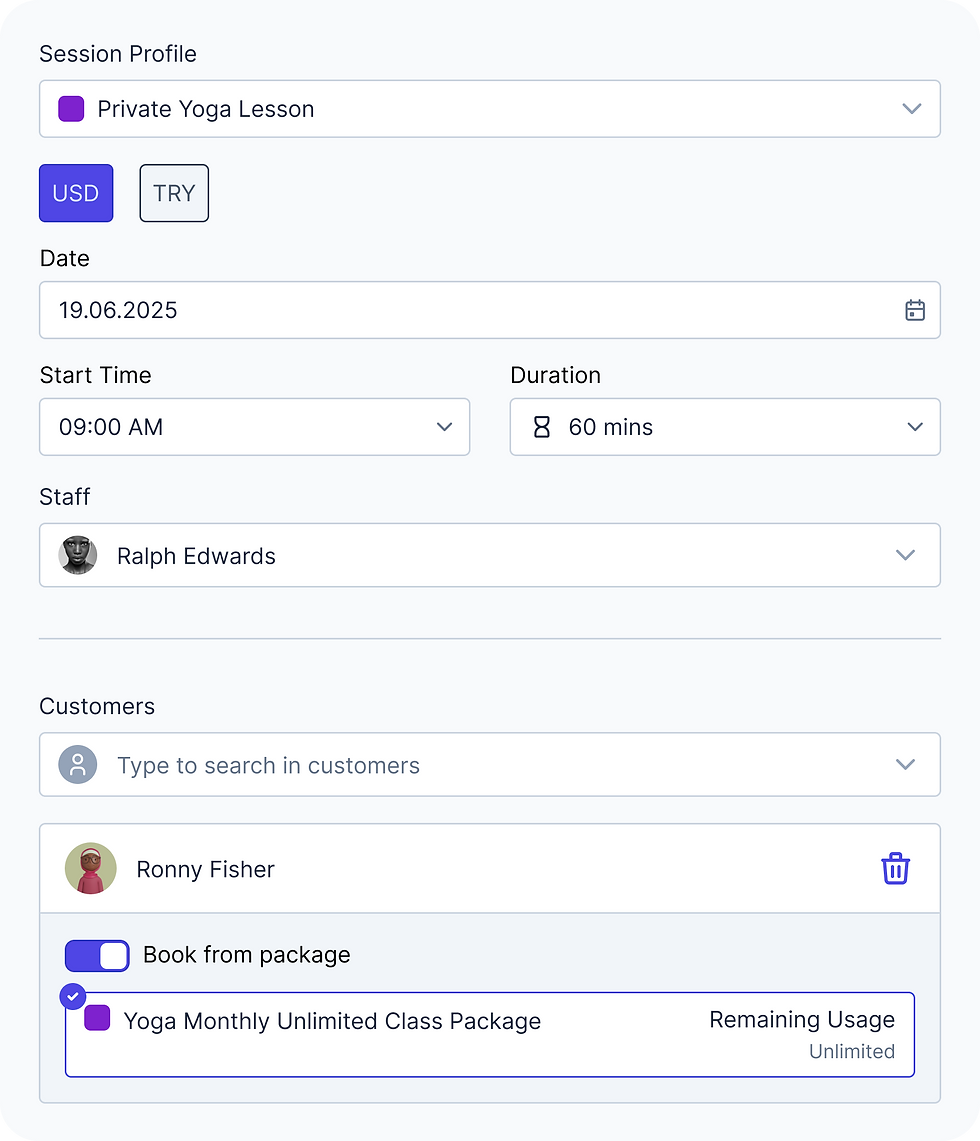Click the customer search text field
Image resolution: width=980 pixels, height=1141 pixels.
[x=480, y=765]
